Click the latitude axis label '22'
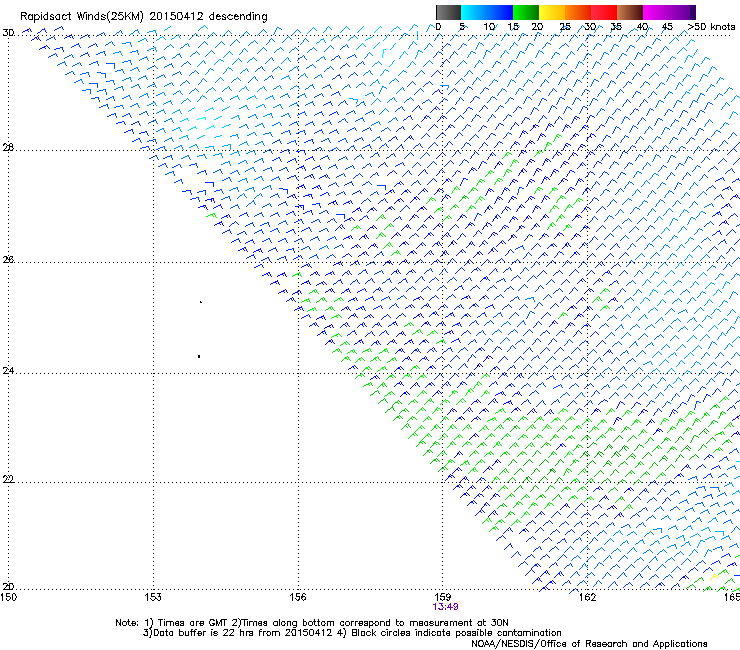The height and width of the screenshot is (650, 740). point(8,479)
